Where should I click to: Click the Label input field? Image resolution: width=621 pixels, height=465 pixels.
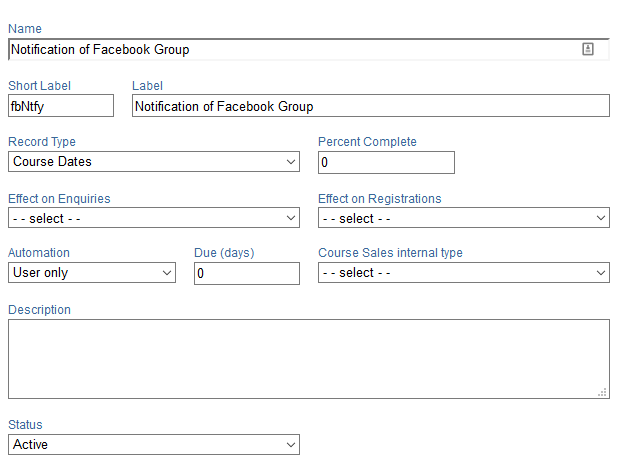(x=371, y=106)
